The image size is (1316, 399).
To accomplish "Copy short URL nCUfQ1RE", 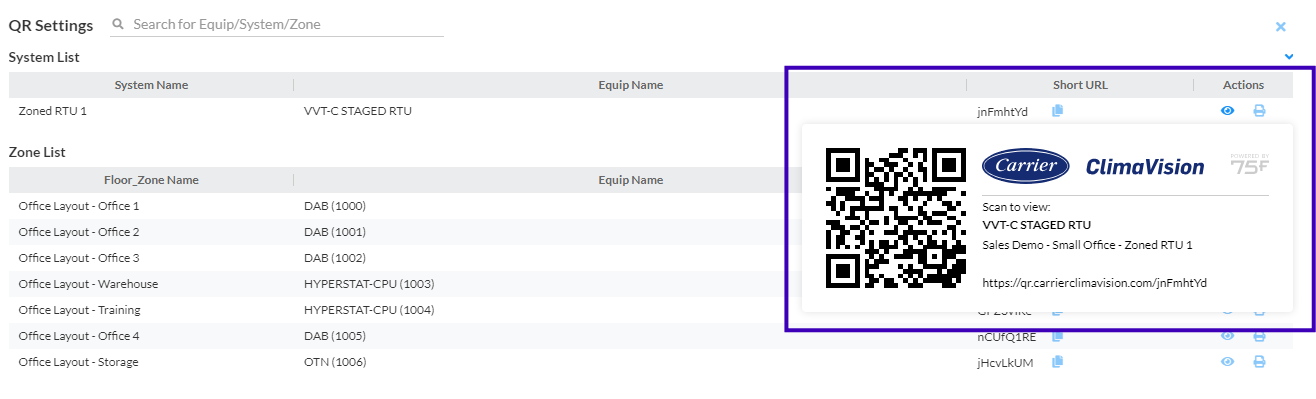I will point(1057,336).
